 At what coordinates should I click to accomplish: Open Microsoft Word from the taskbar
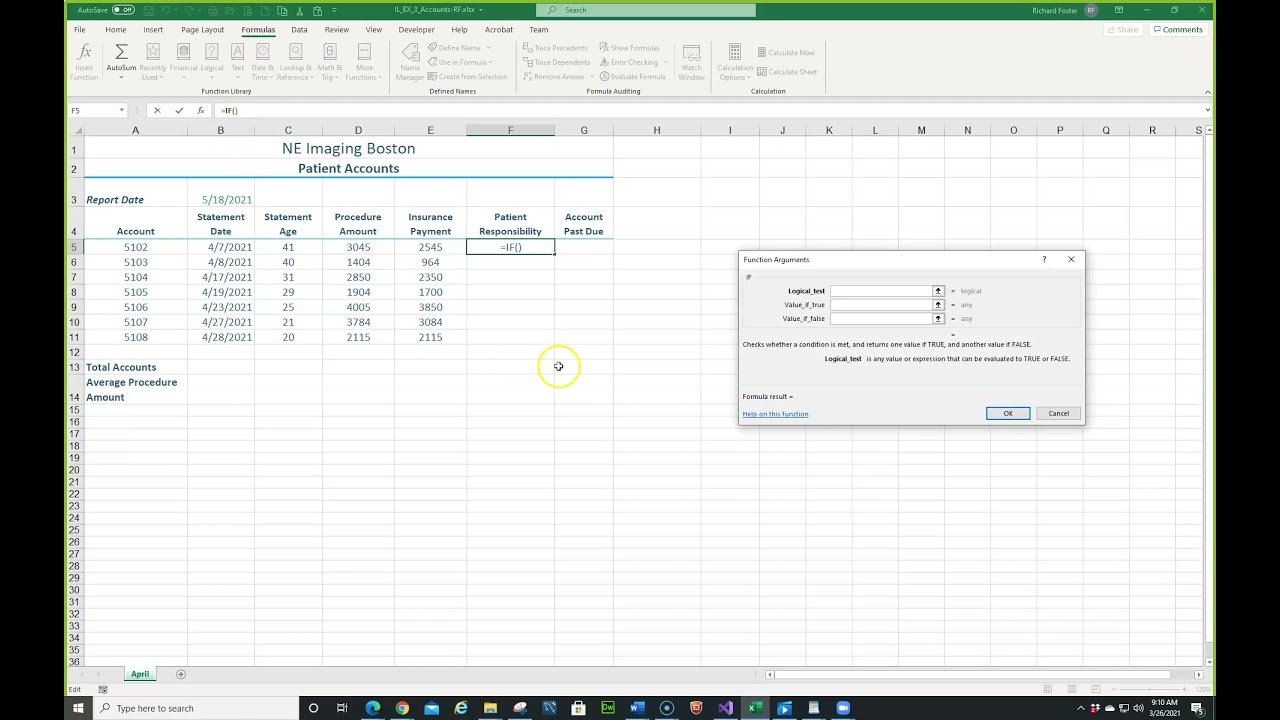637,708
